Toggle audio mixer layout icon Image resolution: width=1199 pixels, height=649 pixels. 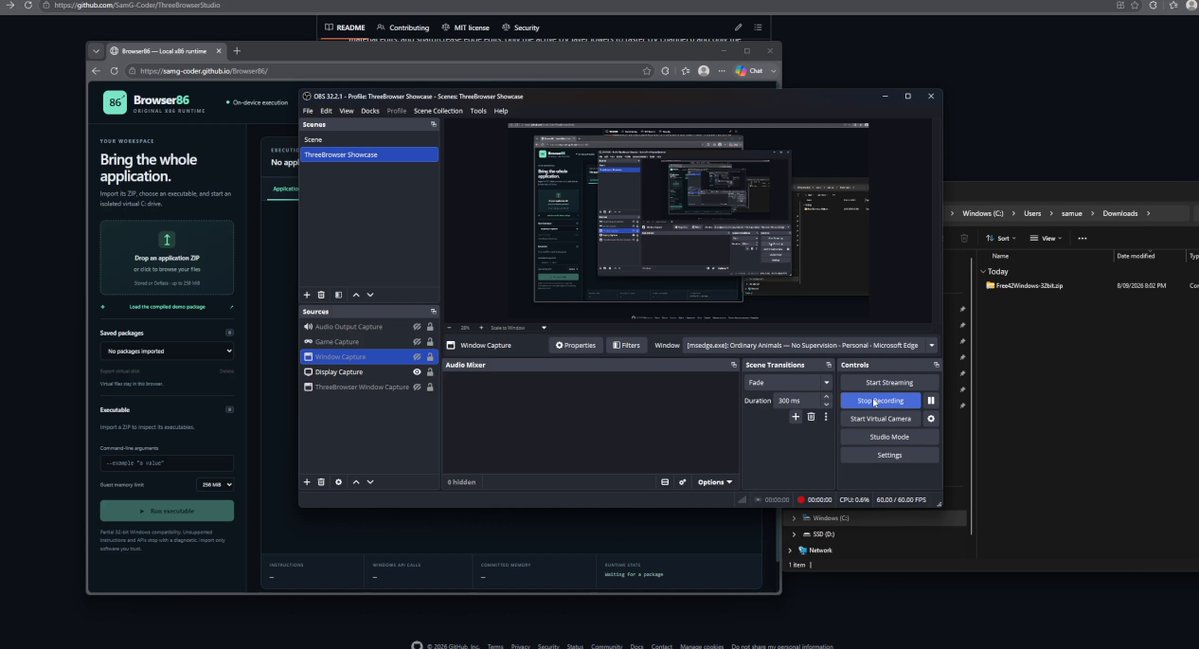[664, 482]
